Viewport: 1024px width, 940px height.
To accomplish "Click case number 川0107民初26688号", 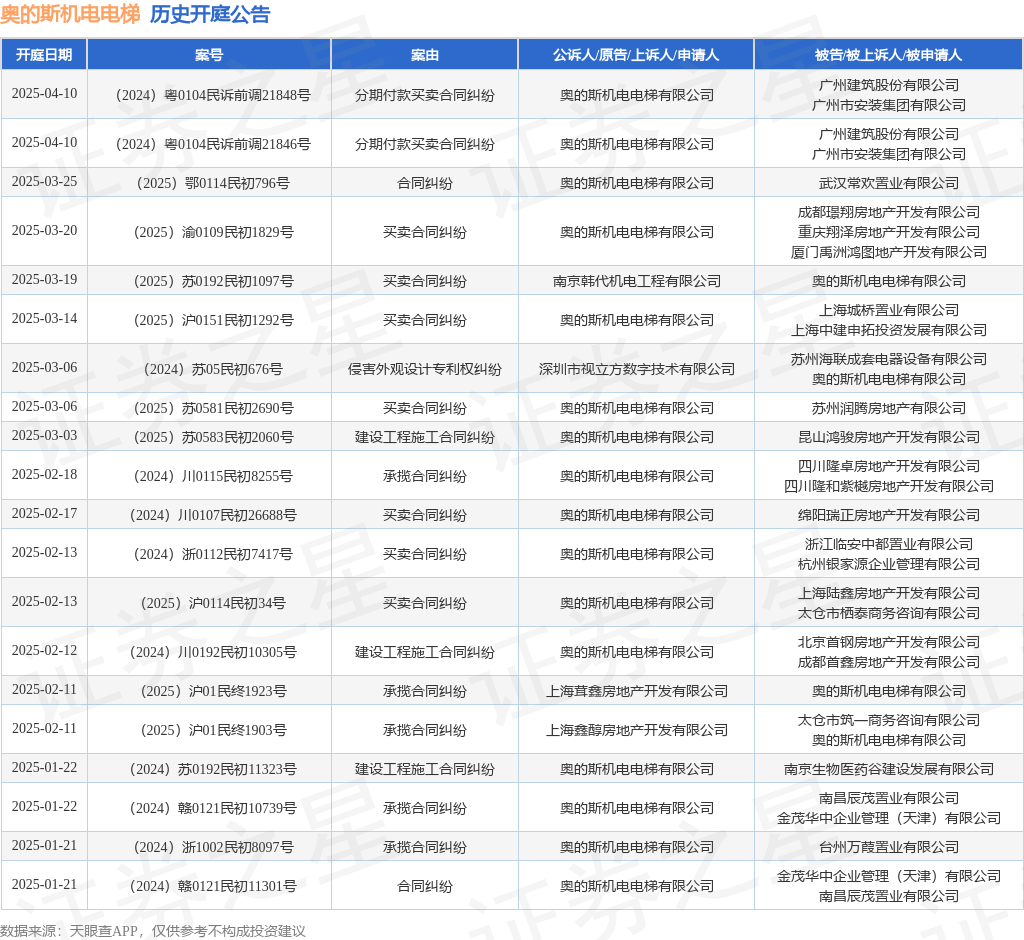I will click(x=213, y=516).
